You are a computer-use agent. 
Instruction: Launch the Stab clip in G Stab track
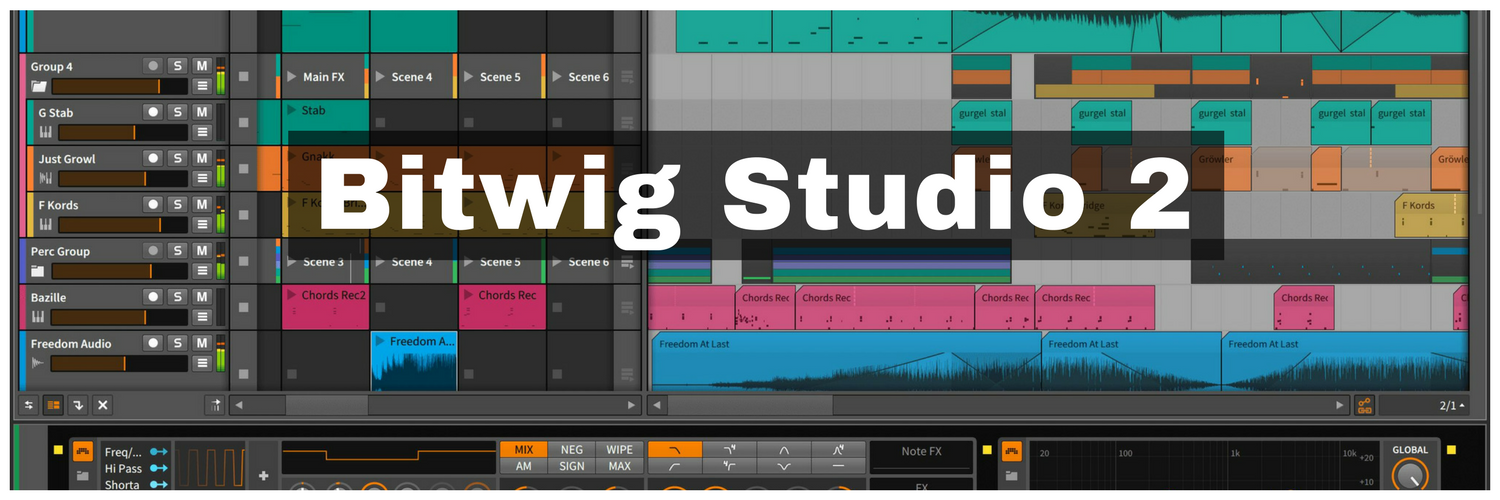pyautogui.click(x=292, y=110)
